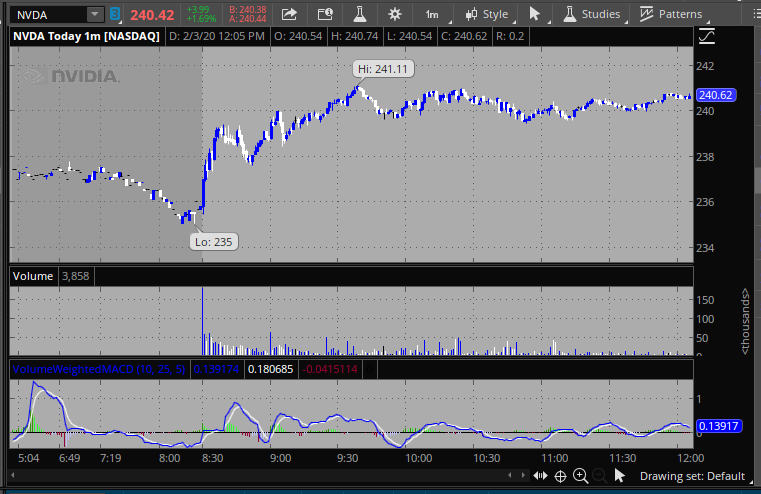Click the NVDA Today 1m [NASDAQ] title
Screen dimensions: 761x494
pos(86,36)
